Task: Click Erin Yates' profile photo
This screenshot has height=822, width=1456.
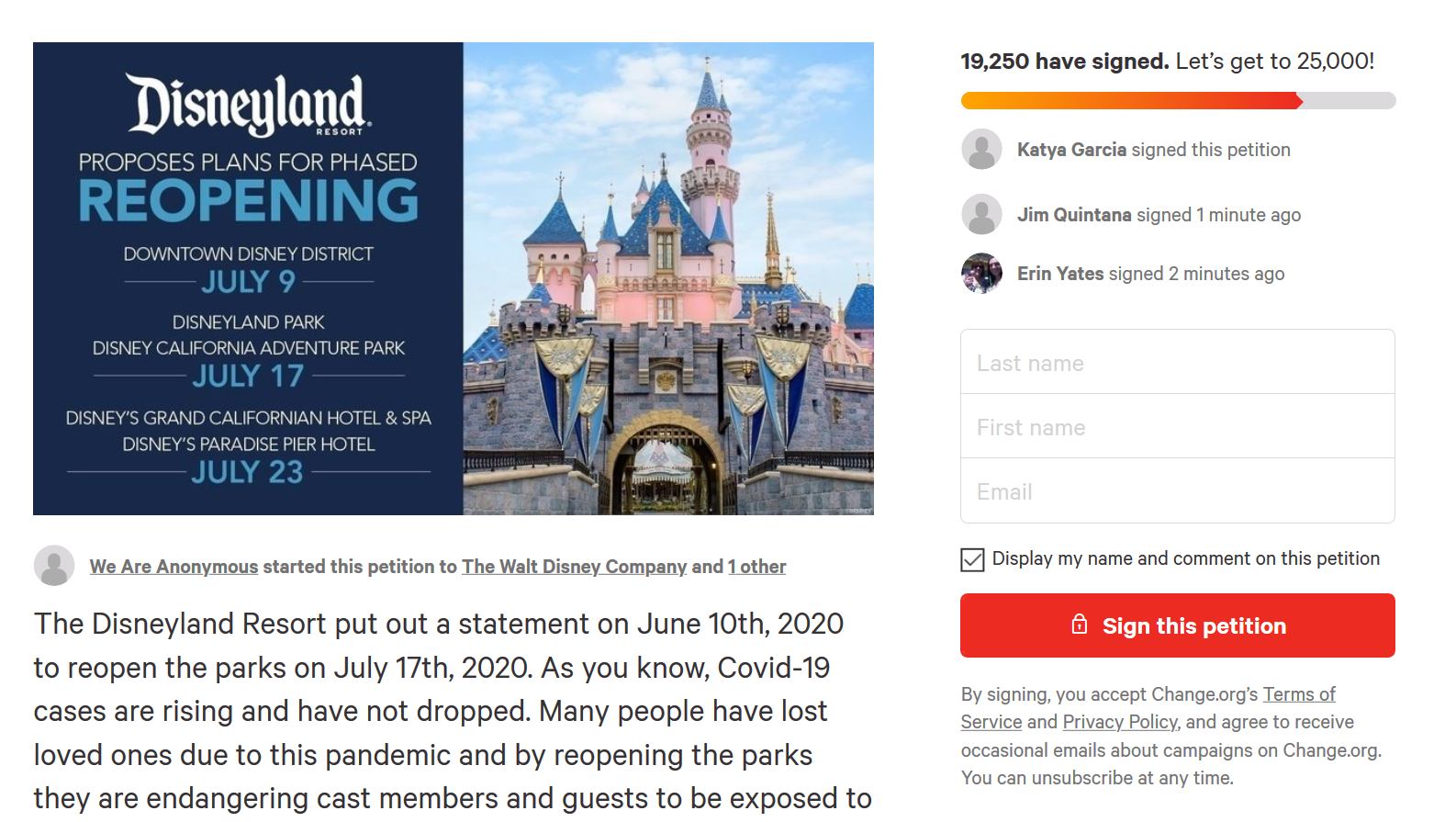Action: 981,273
